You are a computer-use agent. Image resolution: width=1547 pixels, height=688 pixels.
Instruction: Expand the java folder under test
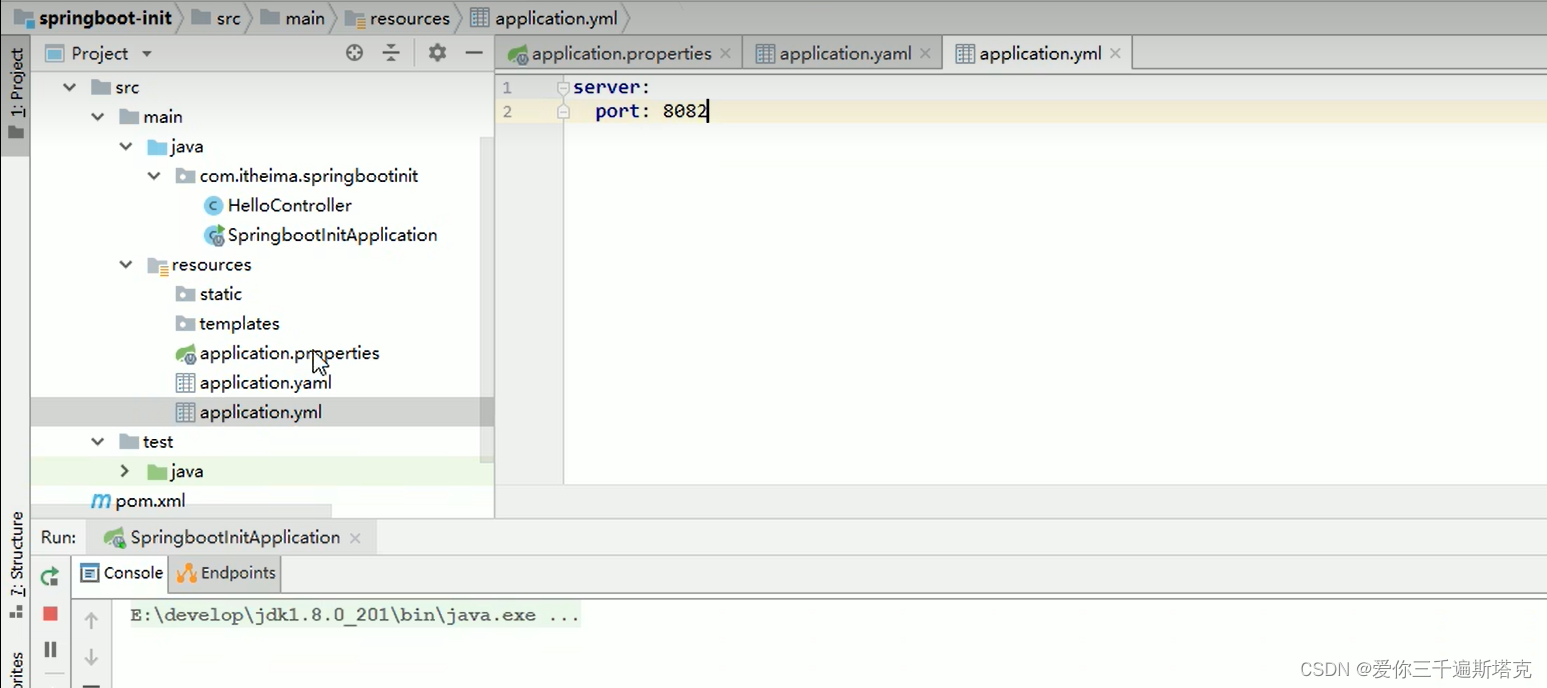[x=125, y=471]
